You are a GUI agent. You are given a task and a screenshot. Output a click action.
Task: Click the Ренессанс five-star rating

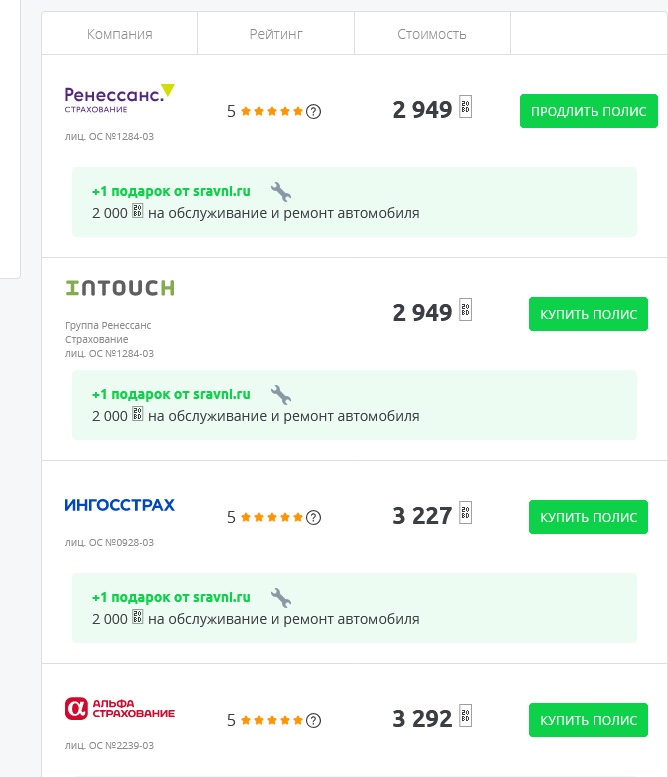click(271, 111)
